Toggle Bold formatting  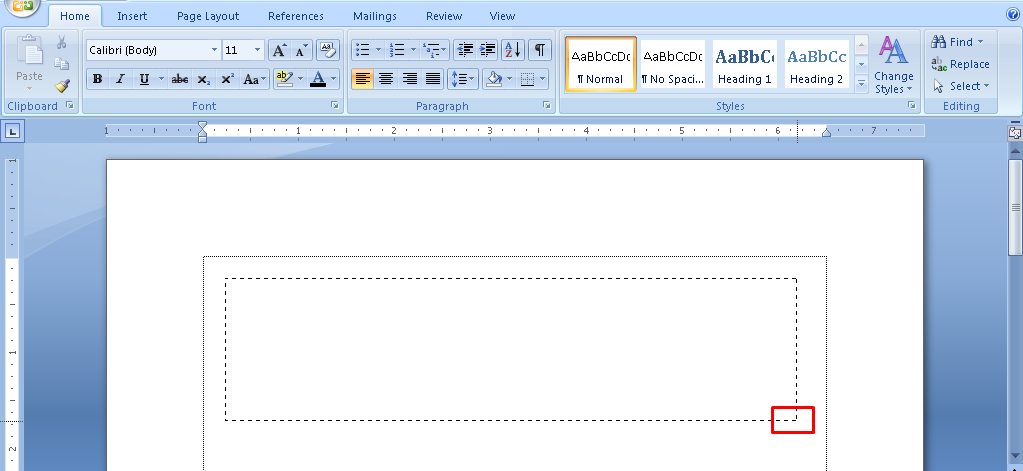pos(98,80)
